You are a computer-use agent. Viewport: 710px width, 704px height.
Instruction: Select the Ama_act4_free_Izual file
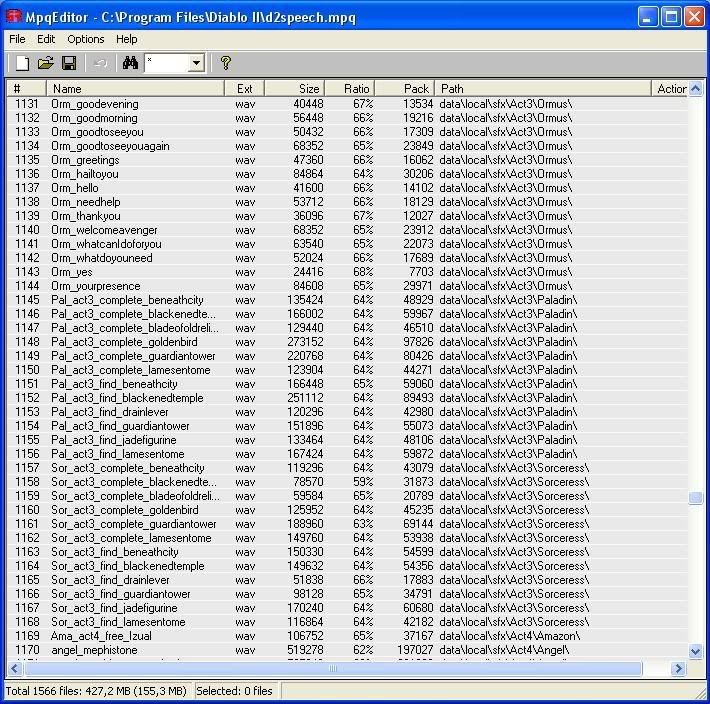(101, 636)
